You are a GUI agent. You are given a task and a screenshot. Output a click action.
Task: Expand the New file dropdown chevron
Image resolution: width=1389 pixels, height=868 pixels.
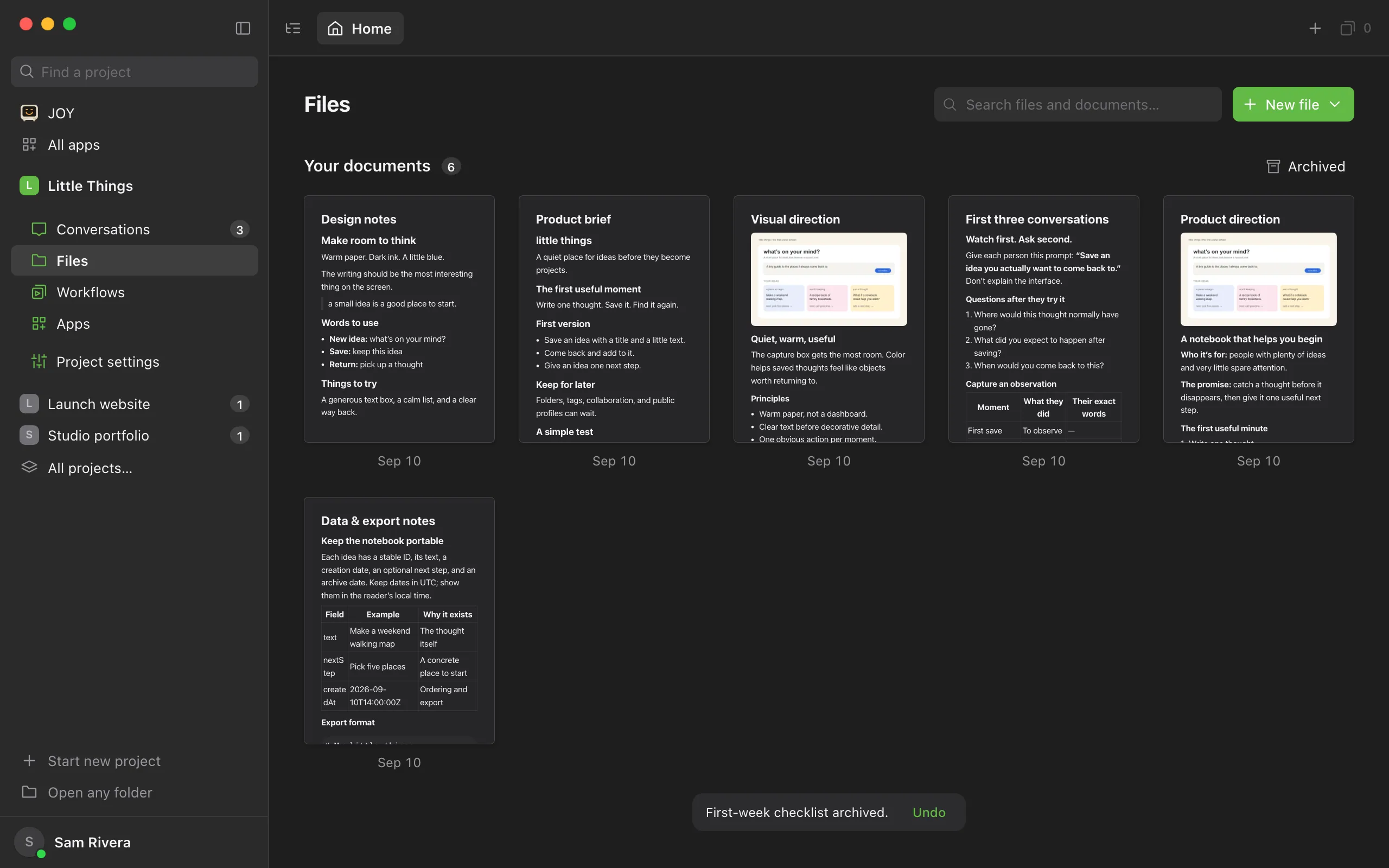click(1335, 104)
